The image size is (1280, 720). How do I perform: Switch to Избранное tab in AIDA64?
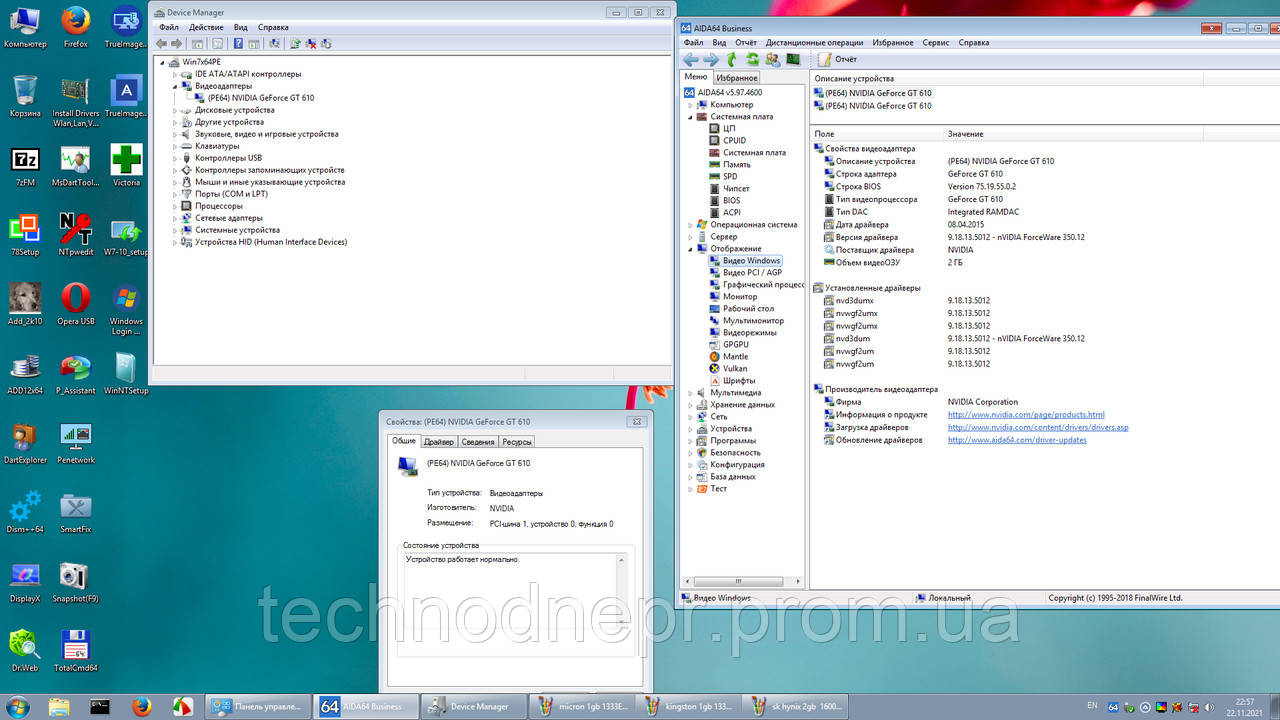click(737, 77)
